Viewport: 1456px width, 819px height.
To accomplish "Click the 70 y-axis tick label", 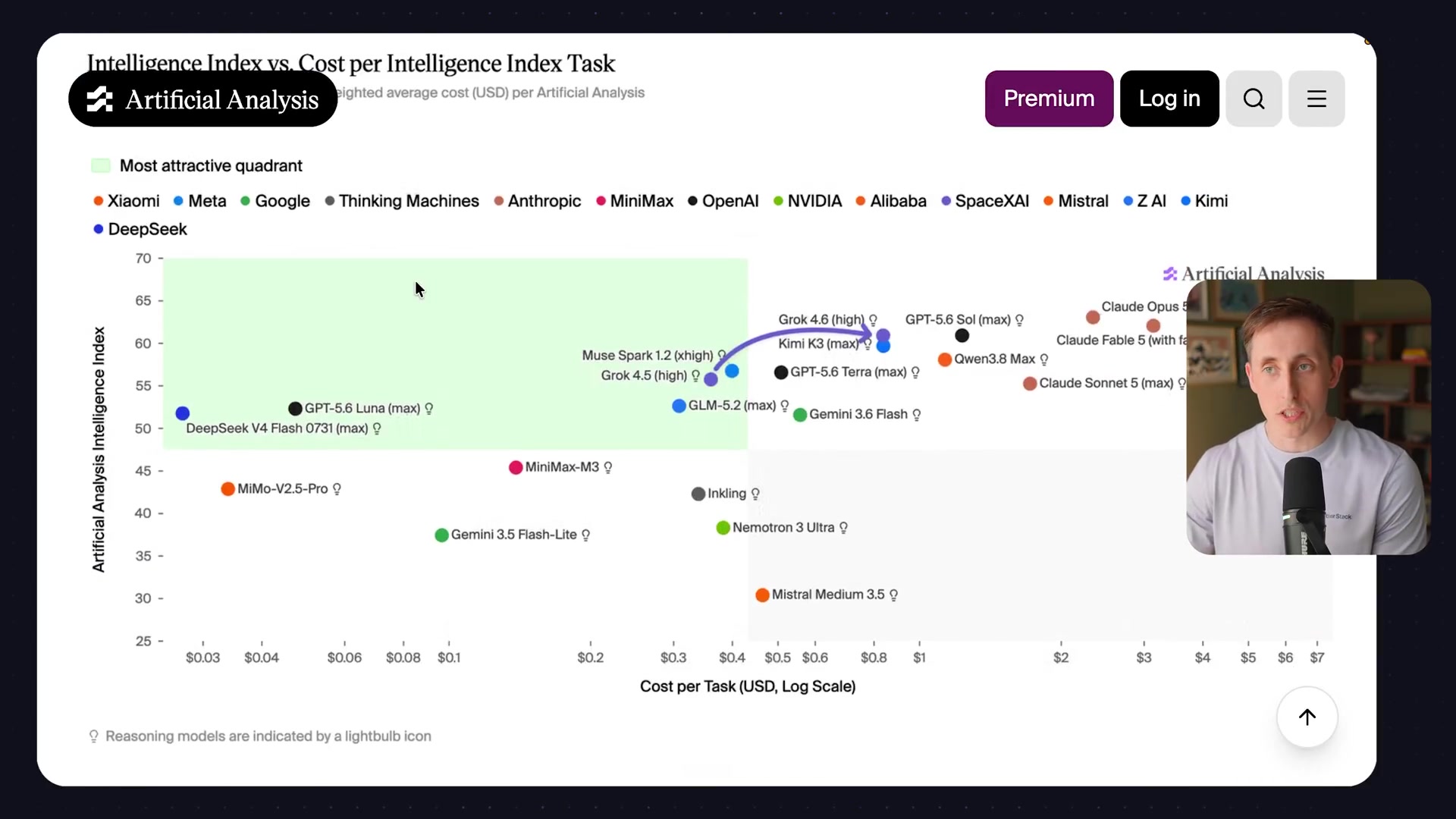I will tap(143, 258).
